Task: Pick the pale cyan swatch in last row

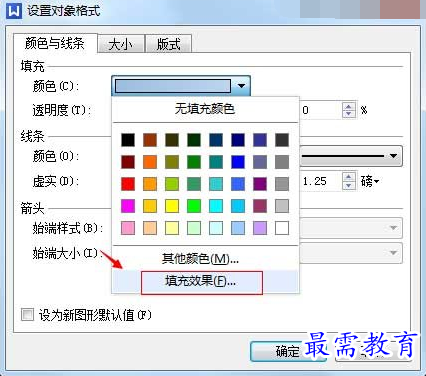Action: [x=216, y=228]
